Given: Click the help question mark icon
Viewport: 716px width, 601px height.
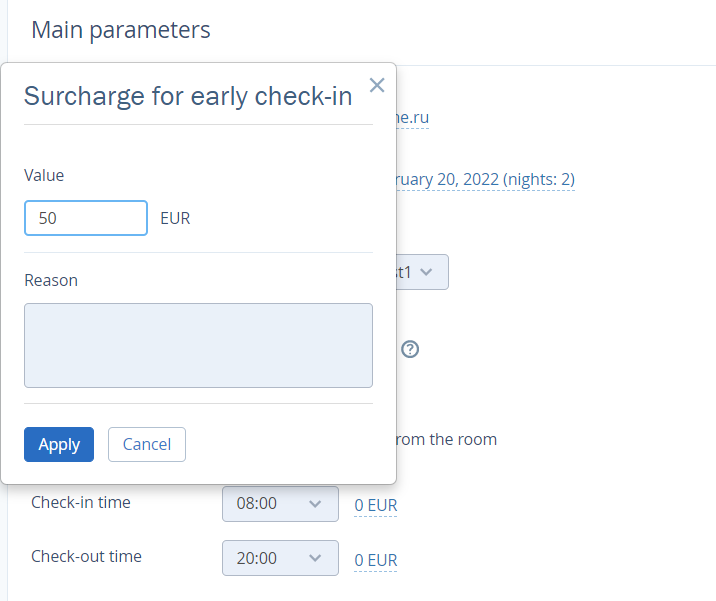Looking at the screenshot, I should (410, 349).
